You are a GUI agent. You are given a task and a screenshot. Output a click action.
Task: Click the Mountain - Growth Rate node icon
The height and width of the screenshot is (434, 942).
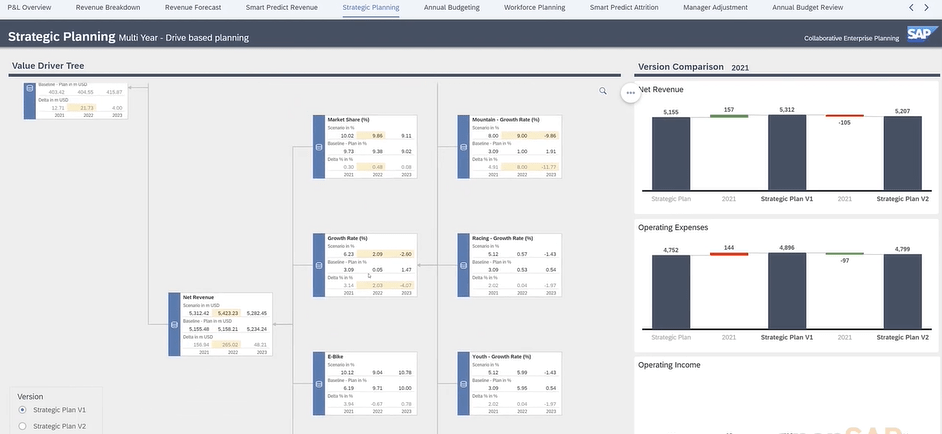click(464, 147)
